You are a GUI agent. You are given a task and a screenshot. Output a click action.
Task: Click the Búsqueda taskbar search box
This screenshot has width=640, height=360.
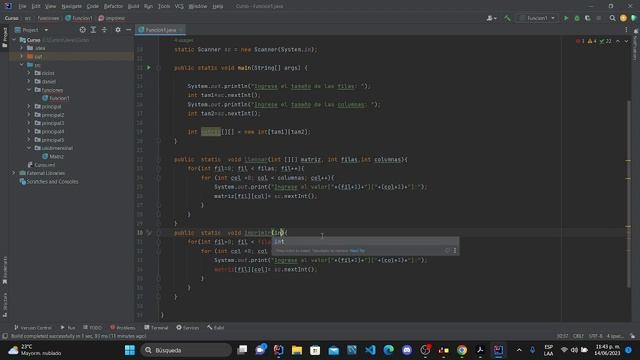coord(186,350)
